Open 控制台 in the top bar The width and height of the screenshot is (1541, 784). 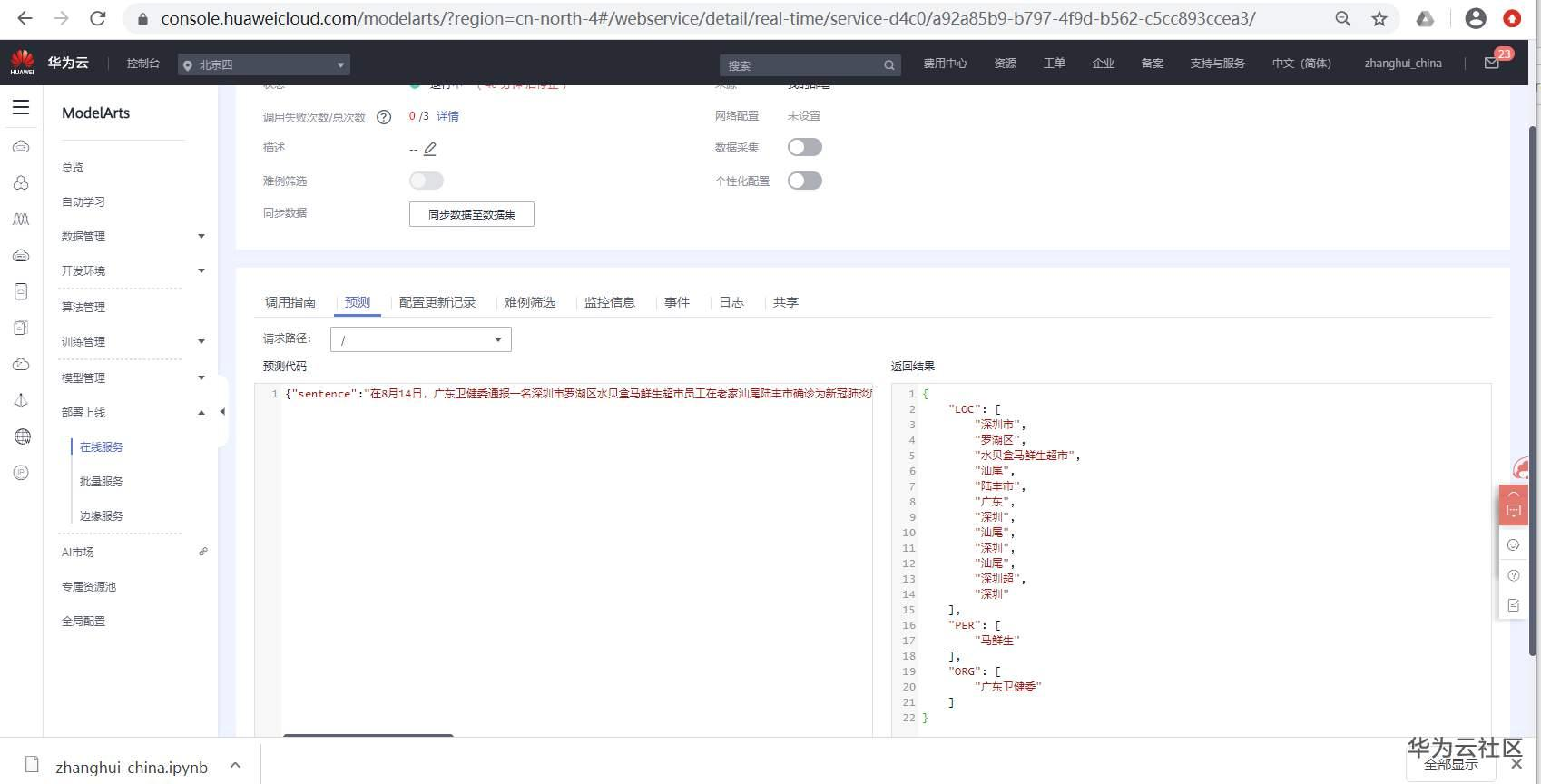point(142,64)
